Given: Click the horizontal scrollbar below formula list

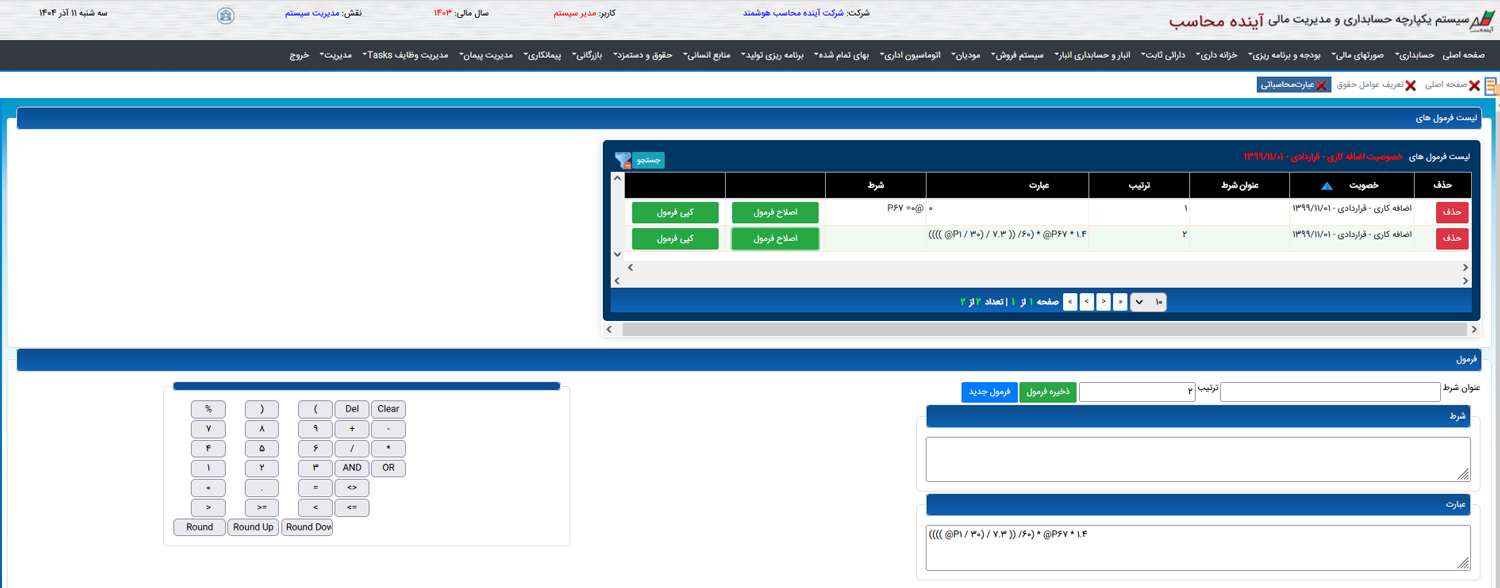Looking at the screenshot, I should [x=1040, y=329].
